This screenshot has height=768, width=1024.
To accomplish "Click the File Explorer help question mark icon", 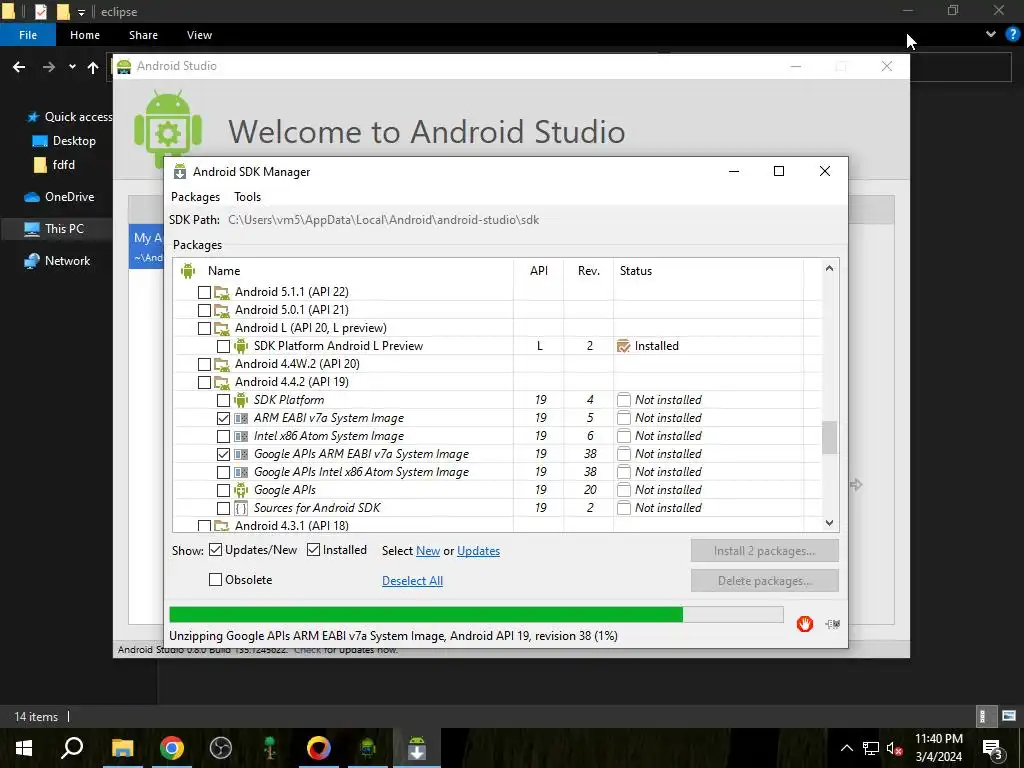I will (1013, 35).
